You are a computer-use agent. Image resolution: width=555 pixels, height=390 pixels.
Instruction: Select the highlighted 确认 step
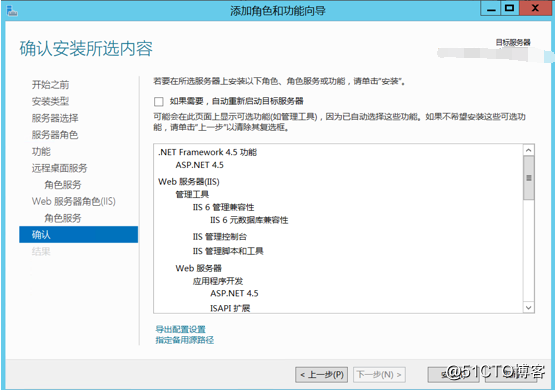(x=79, y=235)
